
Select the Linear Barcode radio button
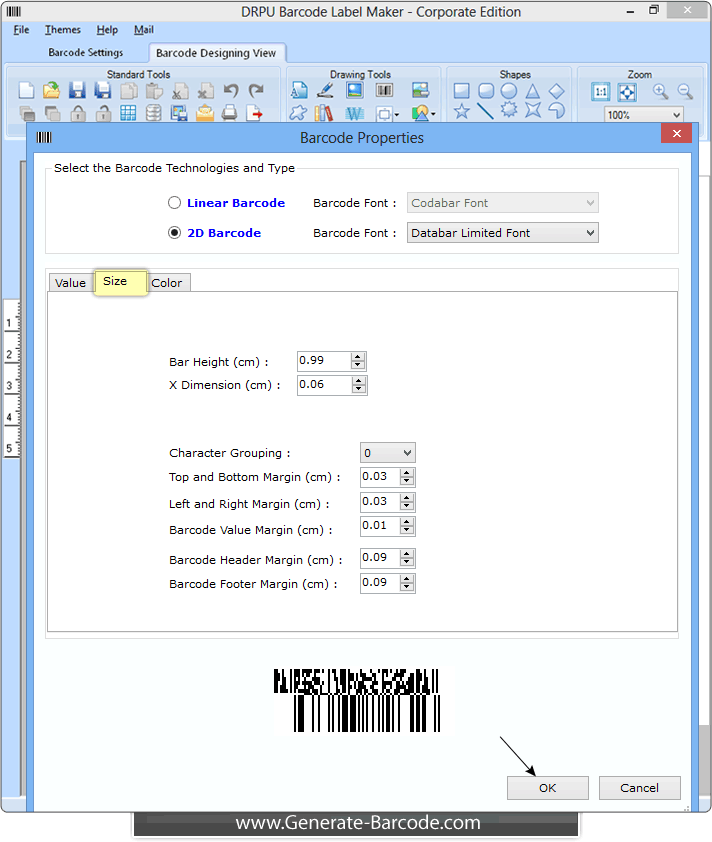[175, 203]
